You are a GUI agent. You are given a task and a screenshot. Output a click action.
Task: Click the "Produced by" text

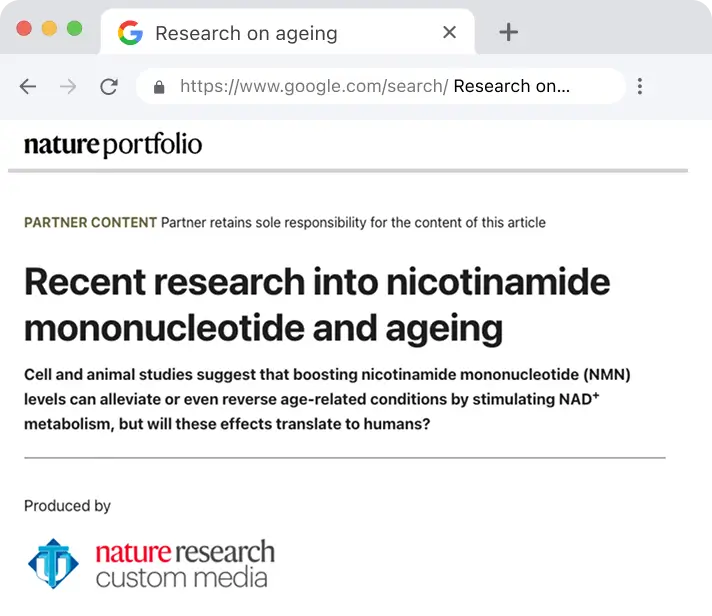(x=67, y=506)
